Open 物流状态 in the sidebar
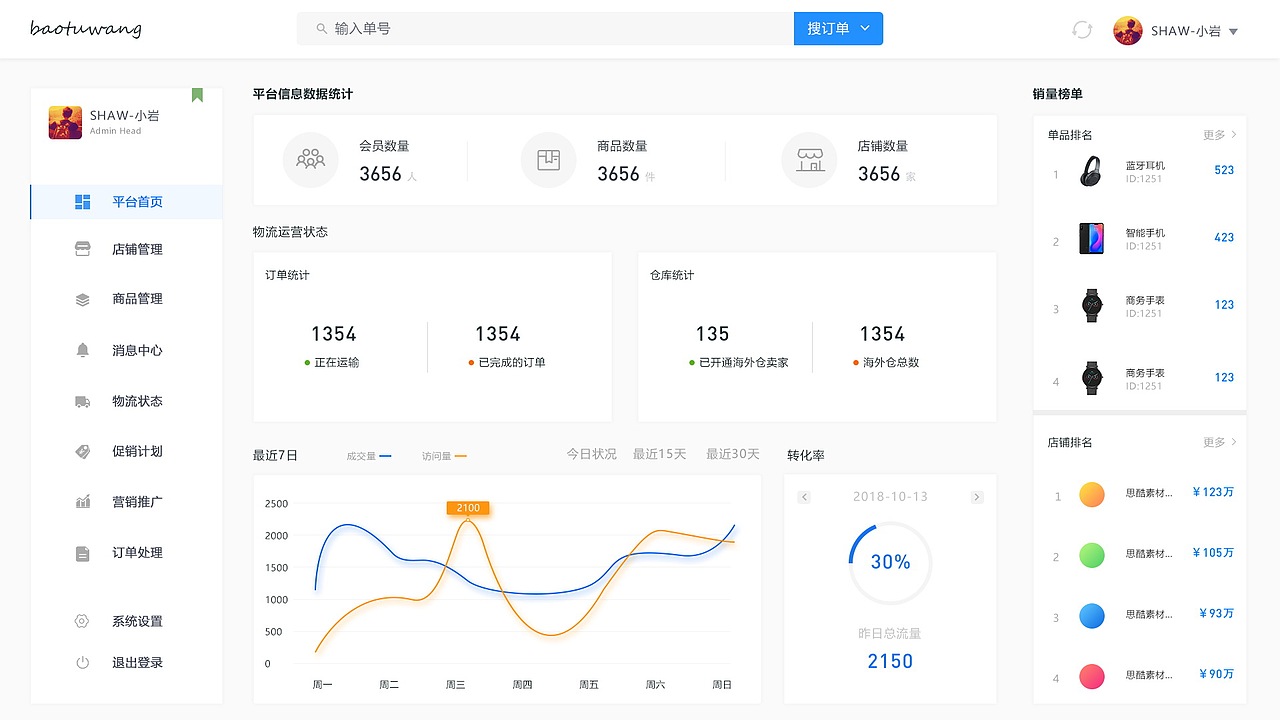The width and height of the screenshot is (1280, 720). (137, 401)
